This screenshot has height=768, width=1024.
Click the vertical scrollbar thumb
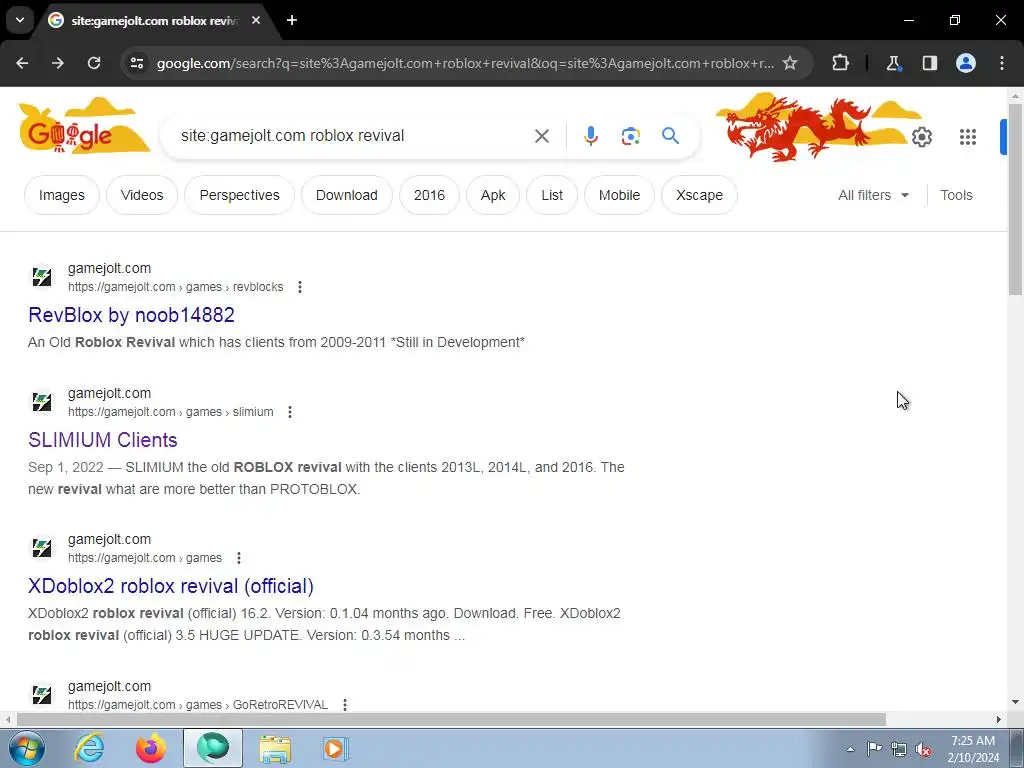tap(1016, 199)
